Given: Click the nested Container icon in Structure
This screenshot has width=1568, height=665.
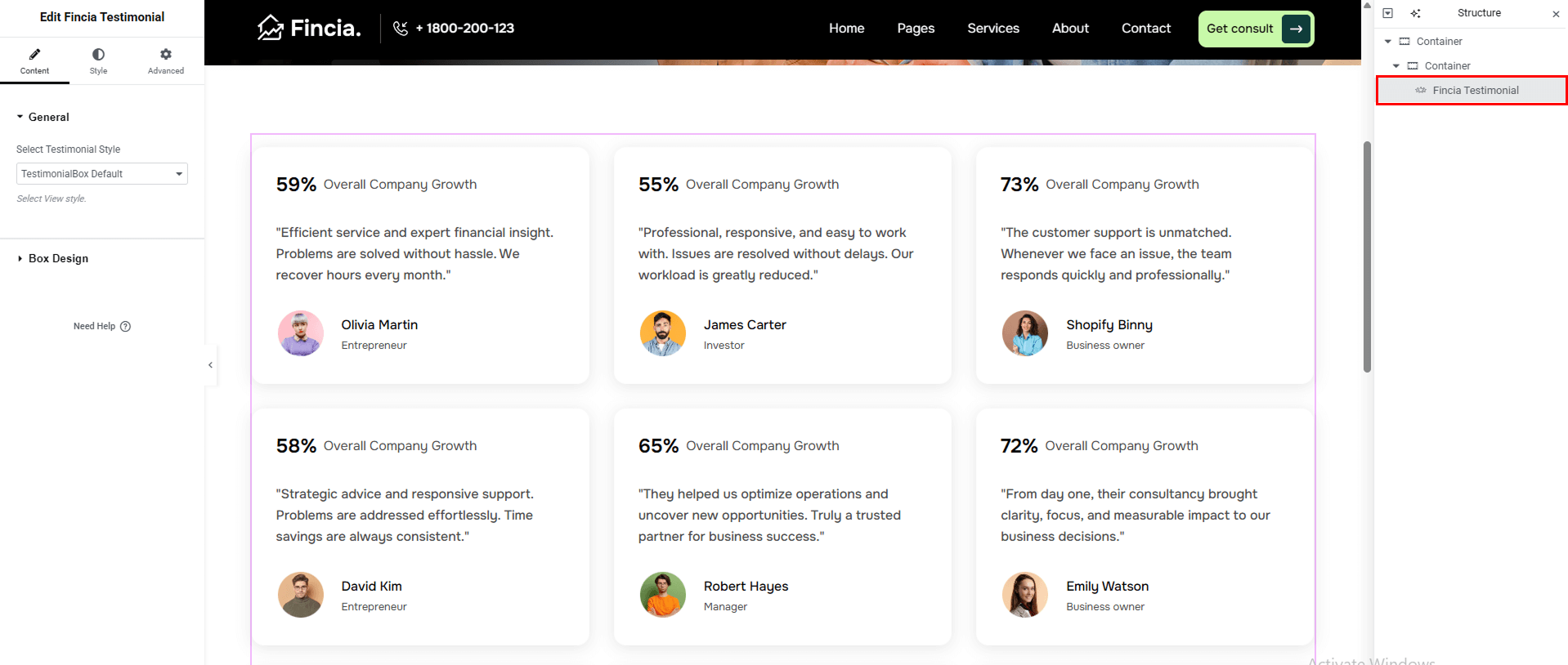Looking at the screenshot, I should [1413, 66].
